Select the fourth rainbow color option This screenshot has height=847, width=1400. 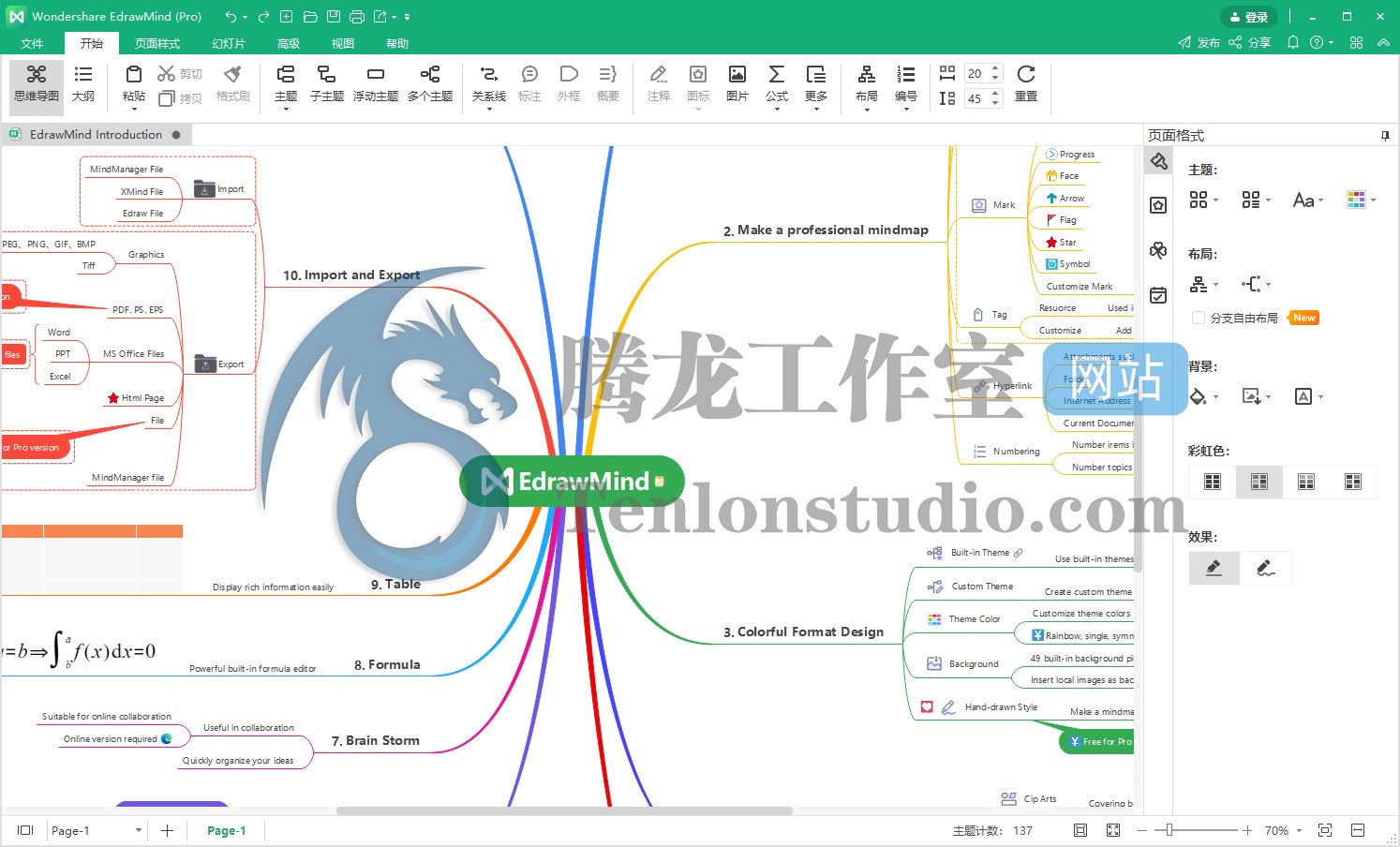pos(1353,482)
